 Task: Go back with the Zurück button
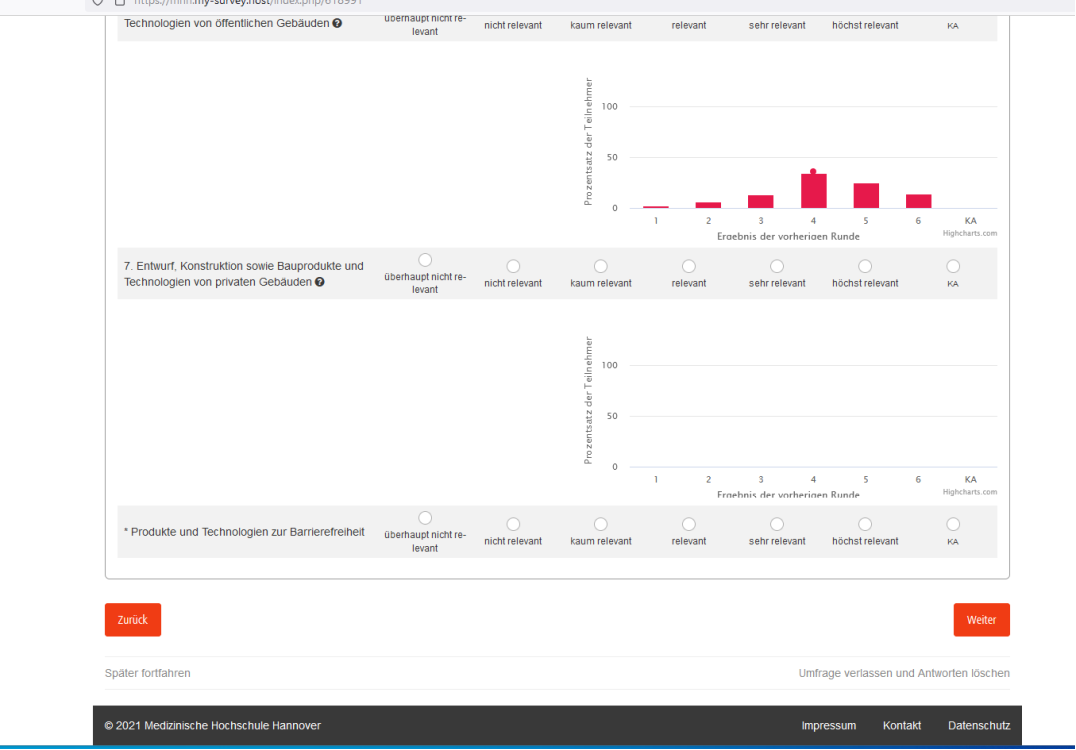tap(132, 620)
